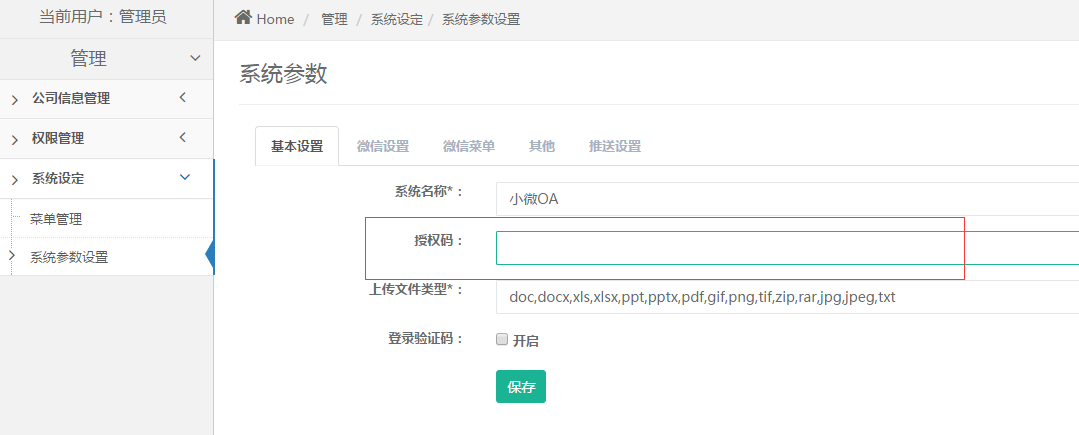Image resolution: width=1079 pixels, height=435 pixels.
Task: Expand 权限管理 with left chevron
Action: coord(182,137)
